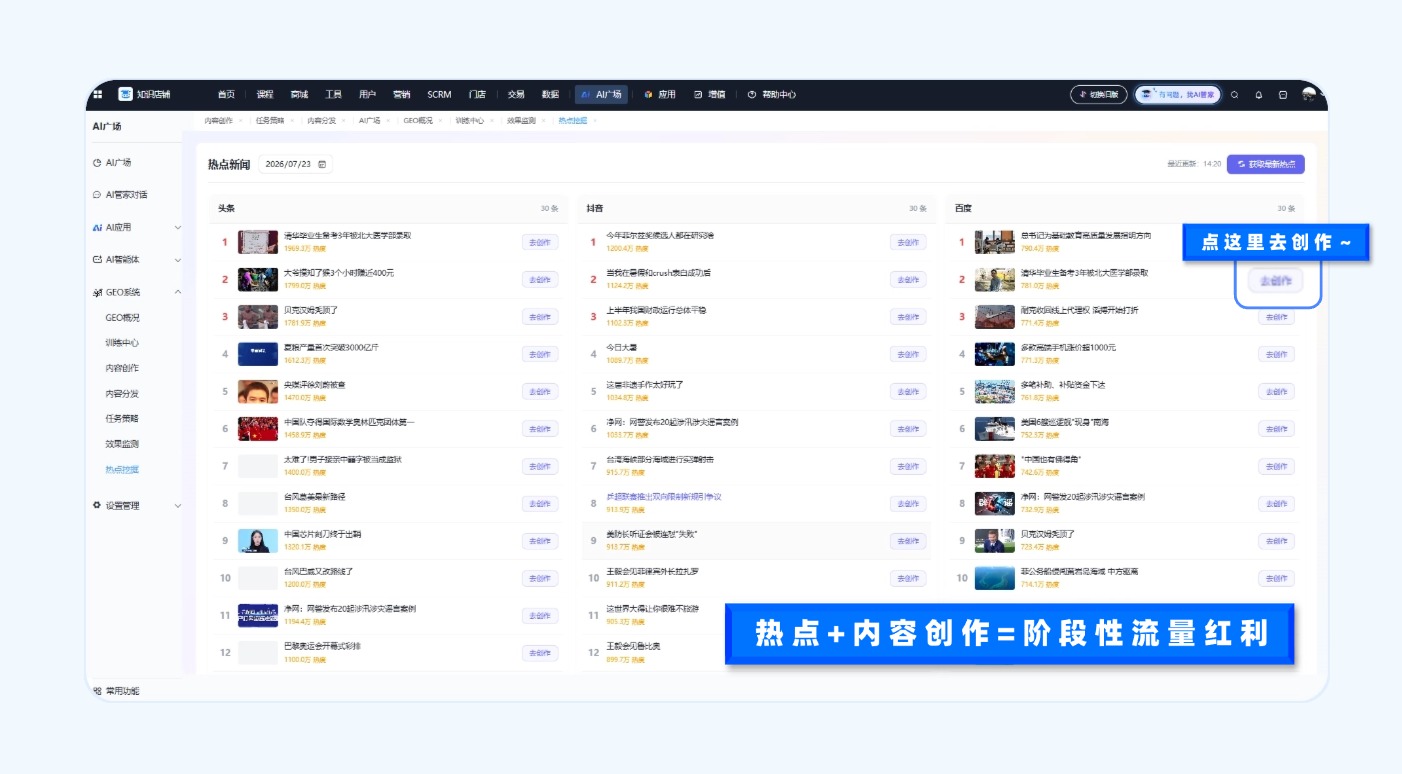The image size is (1402, 774).
Task: Open thumbnail of 贝克汉姆秃顶了 in 头条 list
Action: (258, 317)
